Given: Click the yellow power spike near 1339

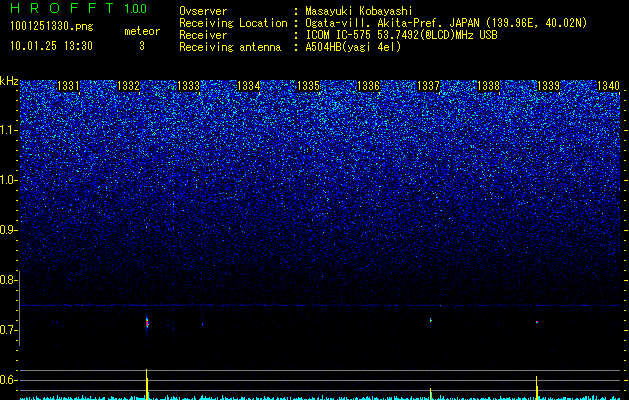Looking at the screenshot, I should (x=537, y=388).
